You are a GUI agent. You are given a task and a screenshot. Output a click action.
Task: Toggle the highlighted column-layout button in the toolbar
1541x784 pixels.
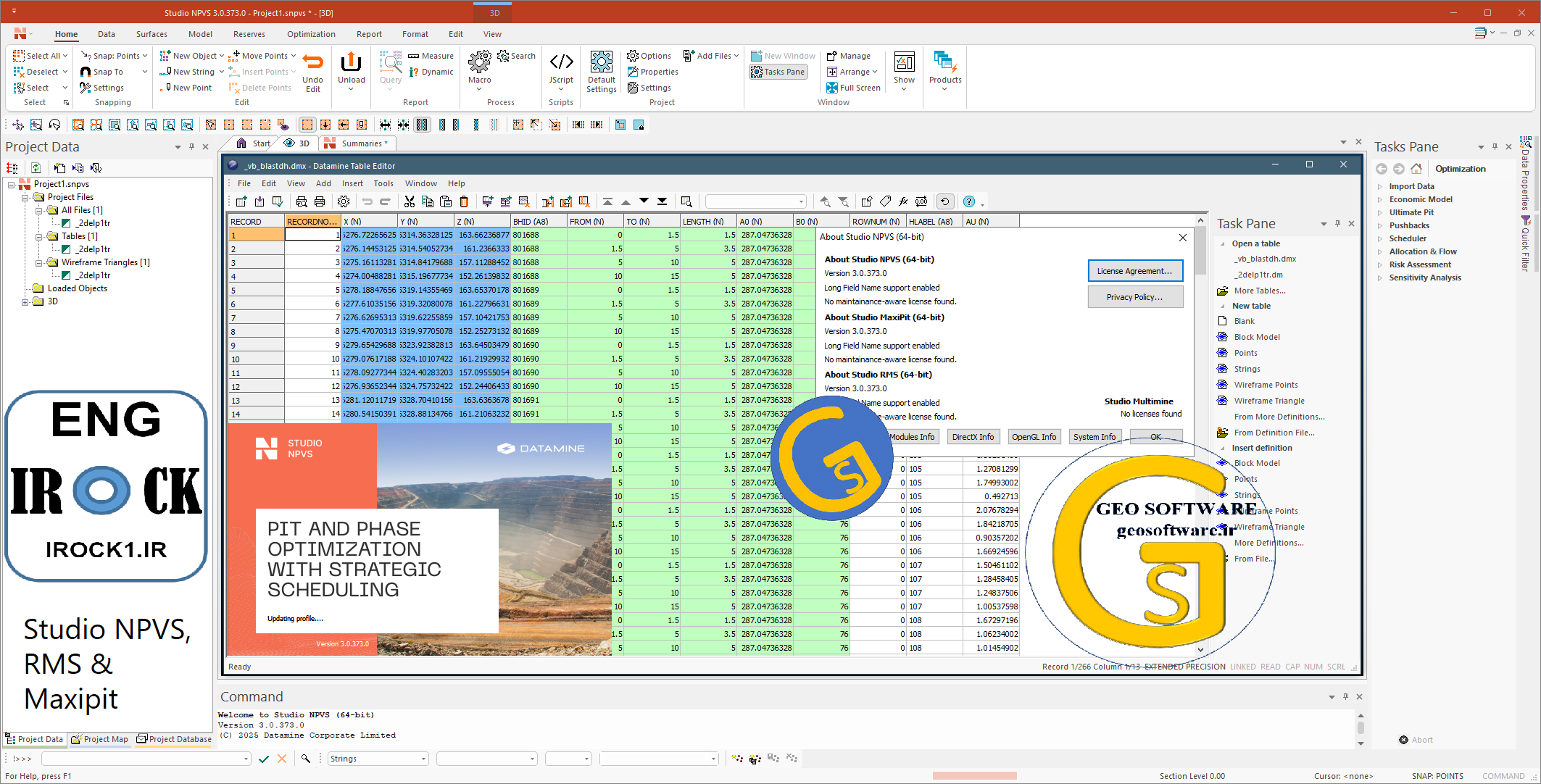point(422,125)
